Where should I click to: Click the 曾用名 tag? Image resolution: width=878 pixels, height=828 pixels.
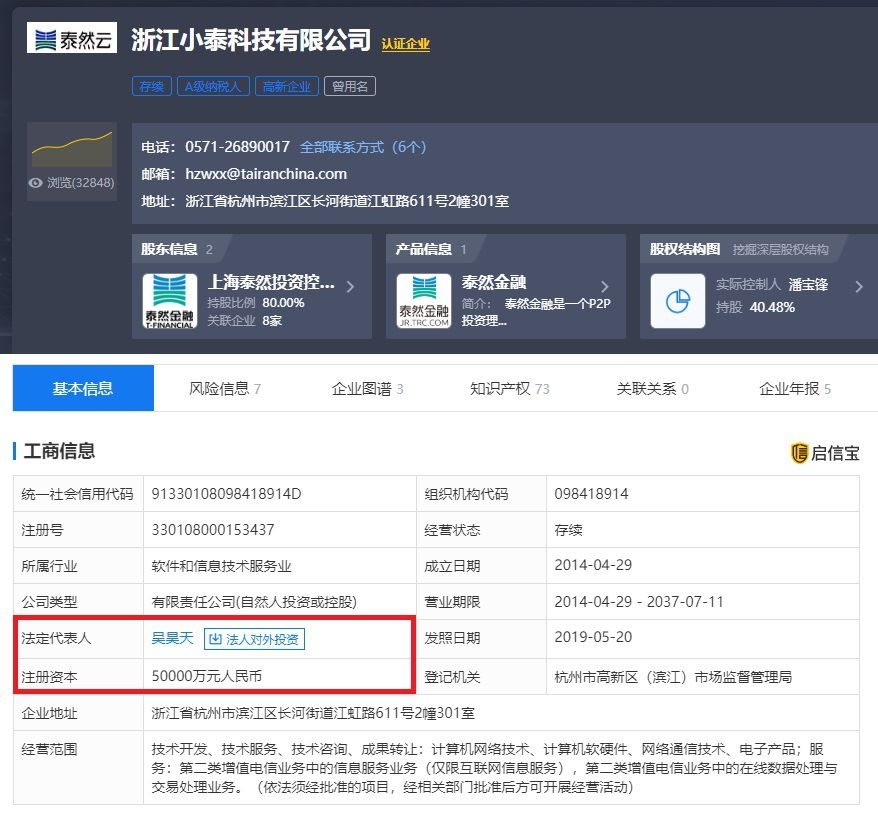coord(349,87)
